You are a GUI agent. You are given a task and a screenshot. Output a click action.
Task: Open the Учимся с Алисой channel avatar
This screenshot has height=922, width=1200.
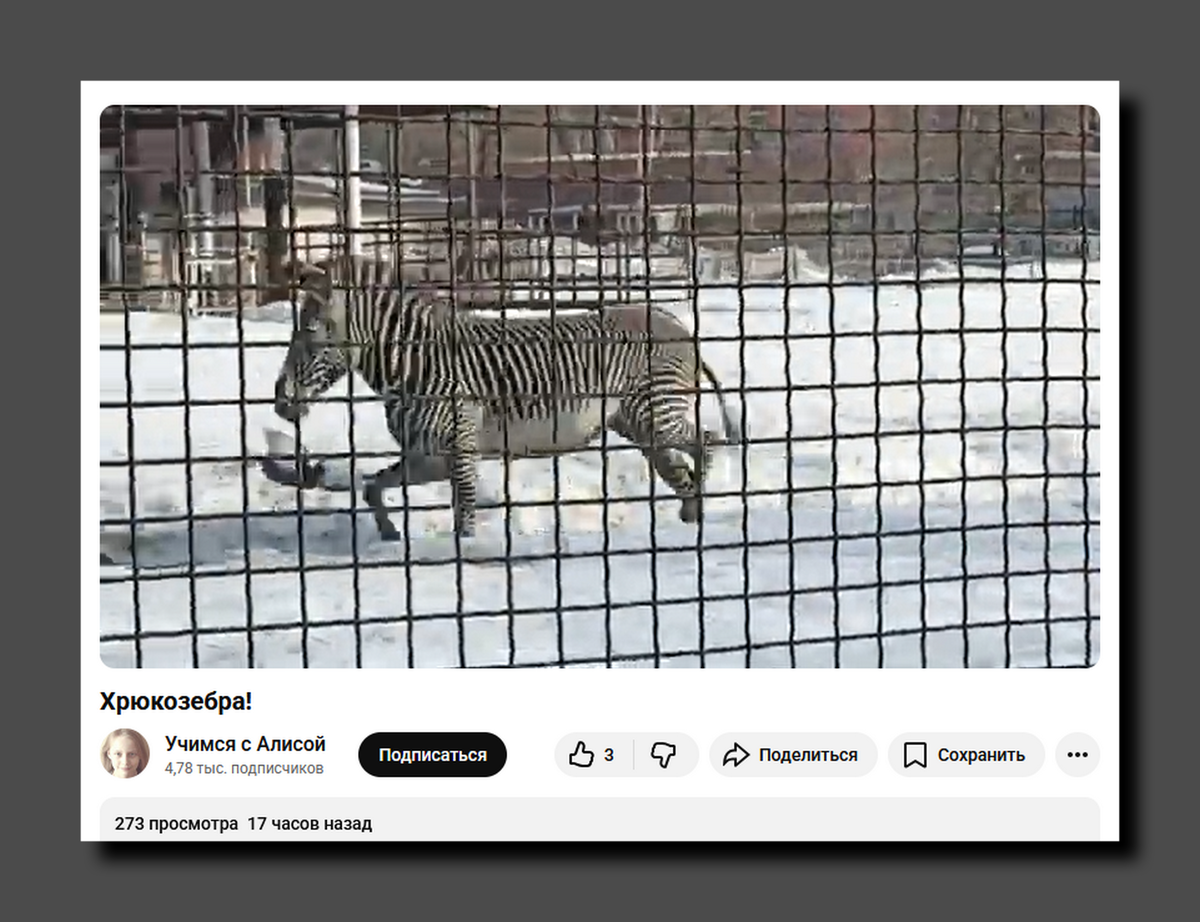point(125,754)
